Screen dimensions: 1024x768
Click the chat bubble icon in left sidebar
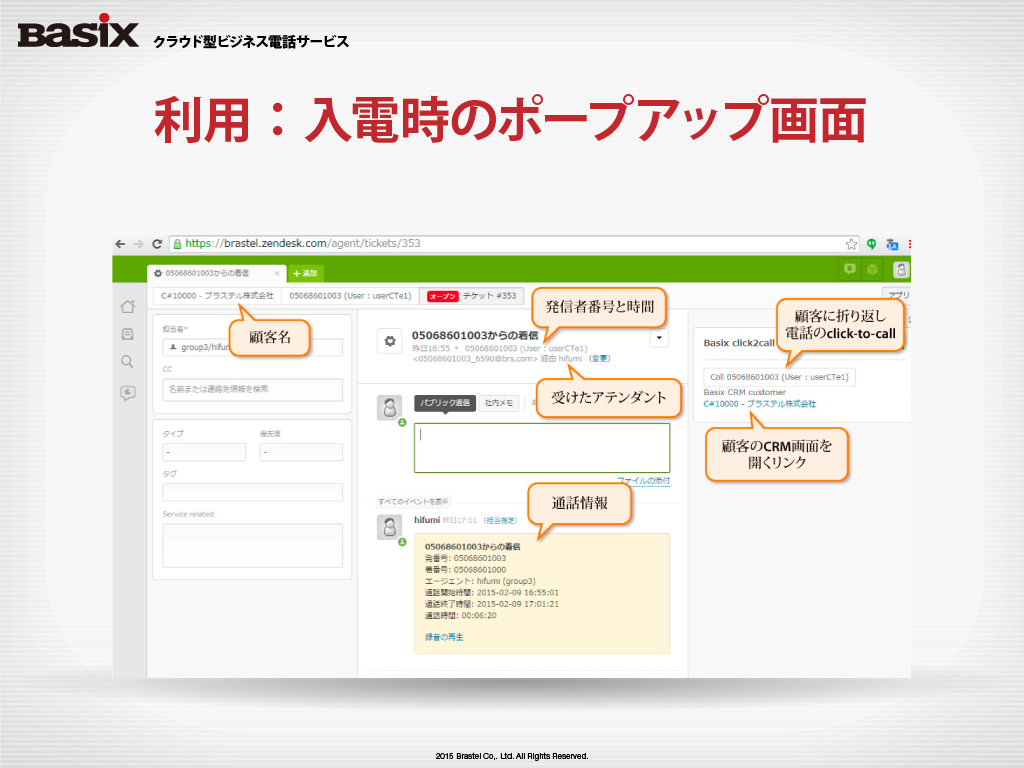(x=127, y=393)
